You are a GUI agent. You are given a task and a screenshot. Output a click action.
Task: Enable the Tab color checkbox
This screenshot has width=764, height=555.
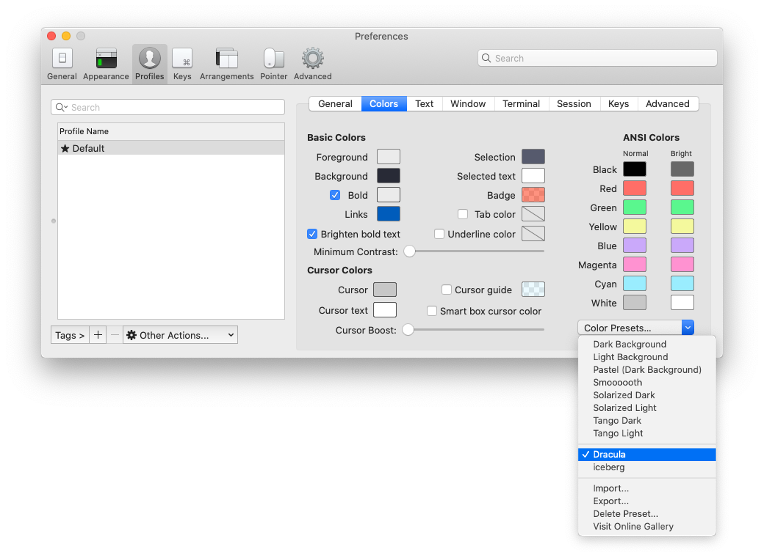463,214
